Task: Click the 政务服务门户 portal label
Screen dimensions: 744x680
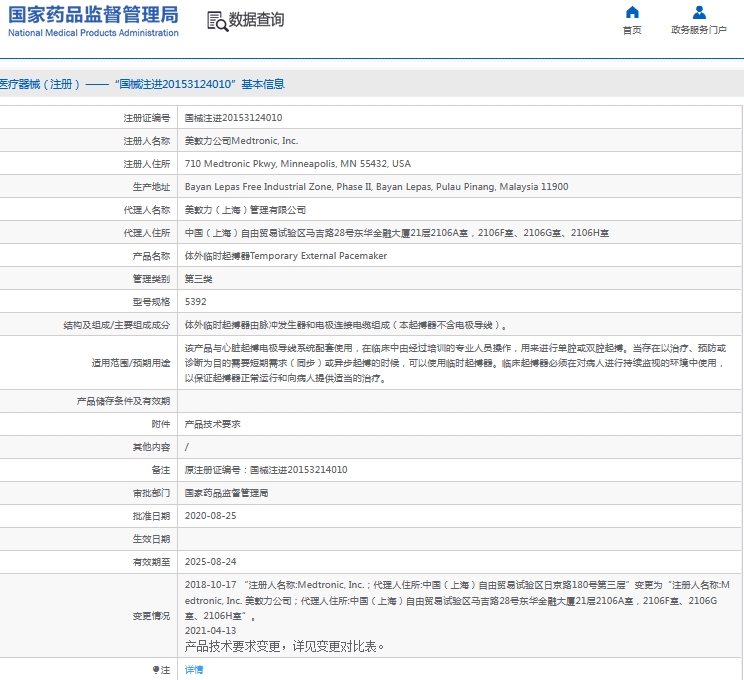Action: 699,30
